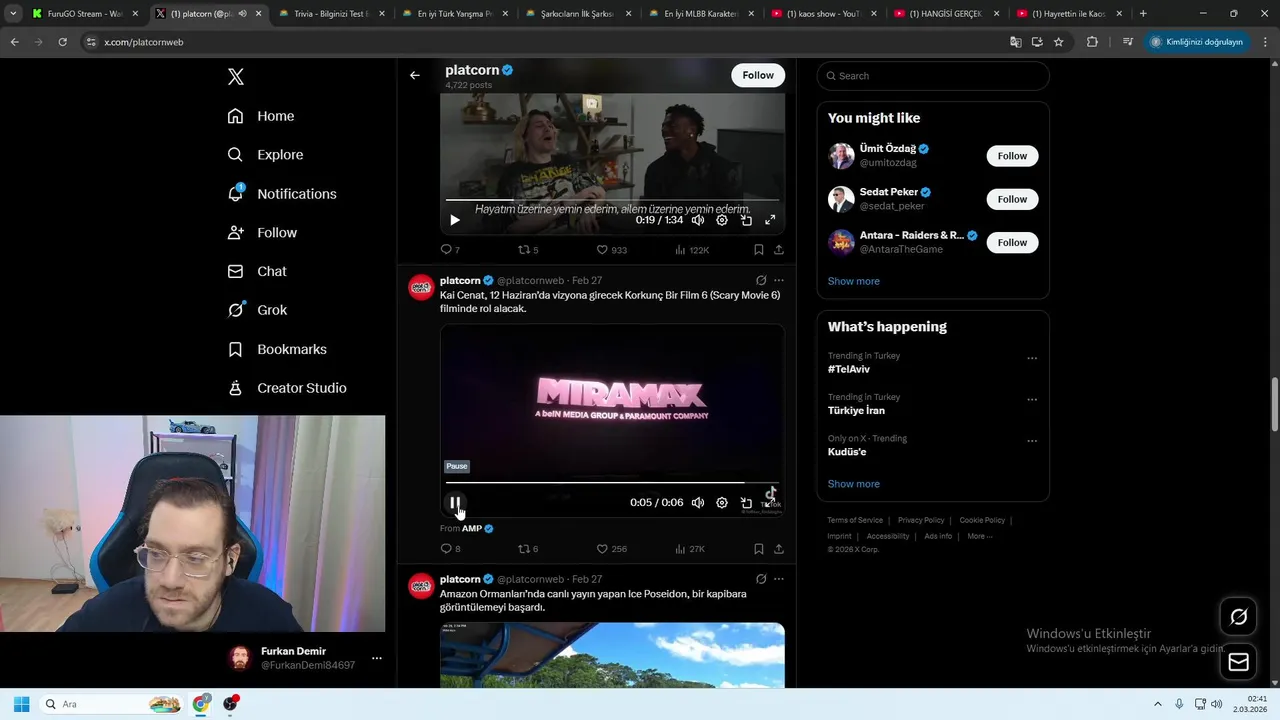Reply to the post with 7 comments
The image size is (1280, 720).
coord(450,250)
